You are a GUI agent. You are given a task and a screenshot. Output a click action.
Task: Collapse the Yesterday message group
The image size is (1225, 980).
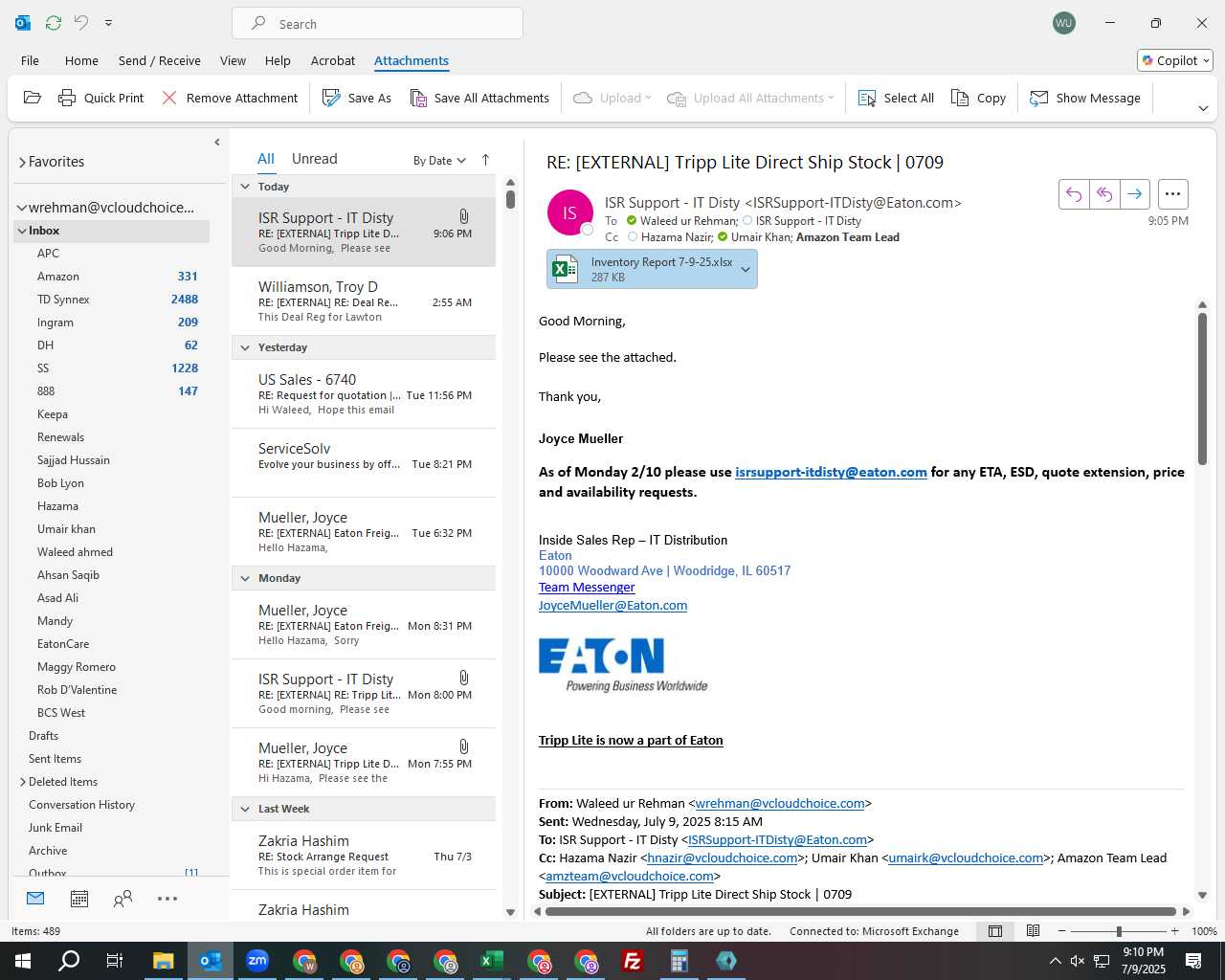(x=245, y=347)
